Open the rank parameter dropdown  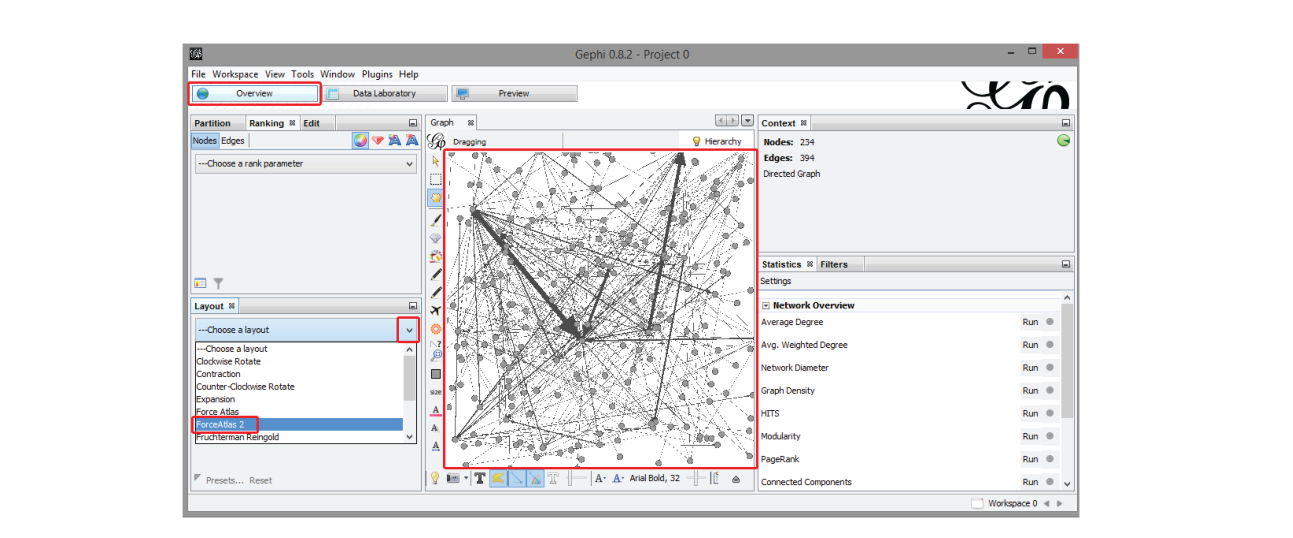pos(305,164)
